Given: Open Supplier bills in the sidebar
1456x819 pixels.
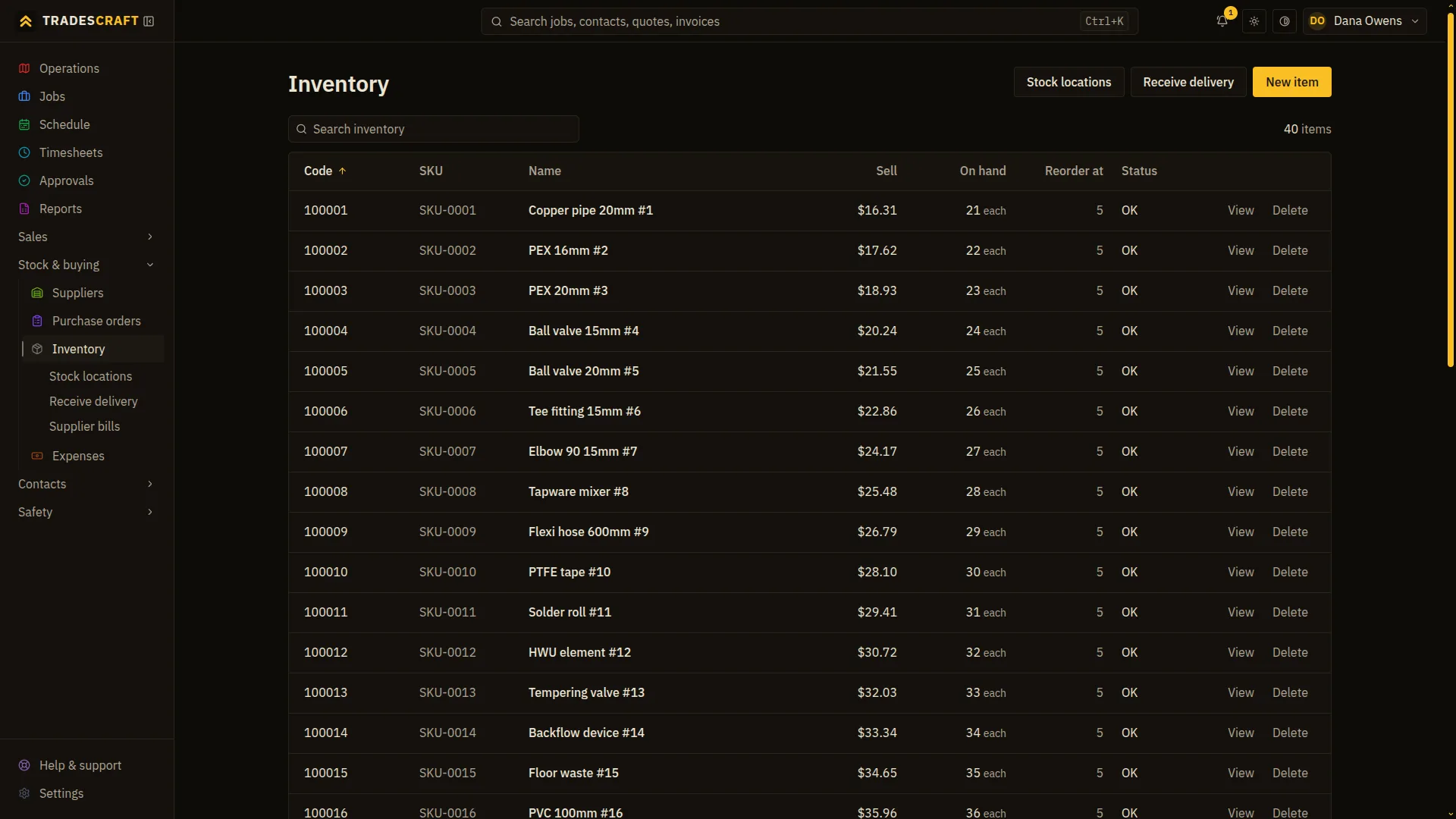Looking at the screenshot, I should [x=84, y=426].
